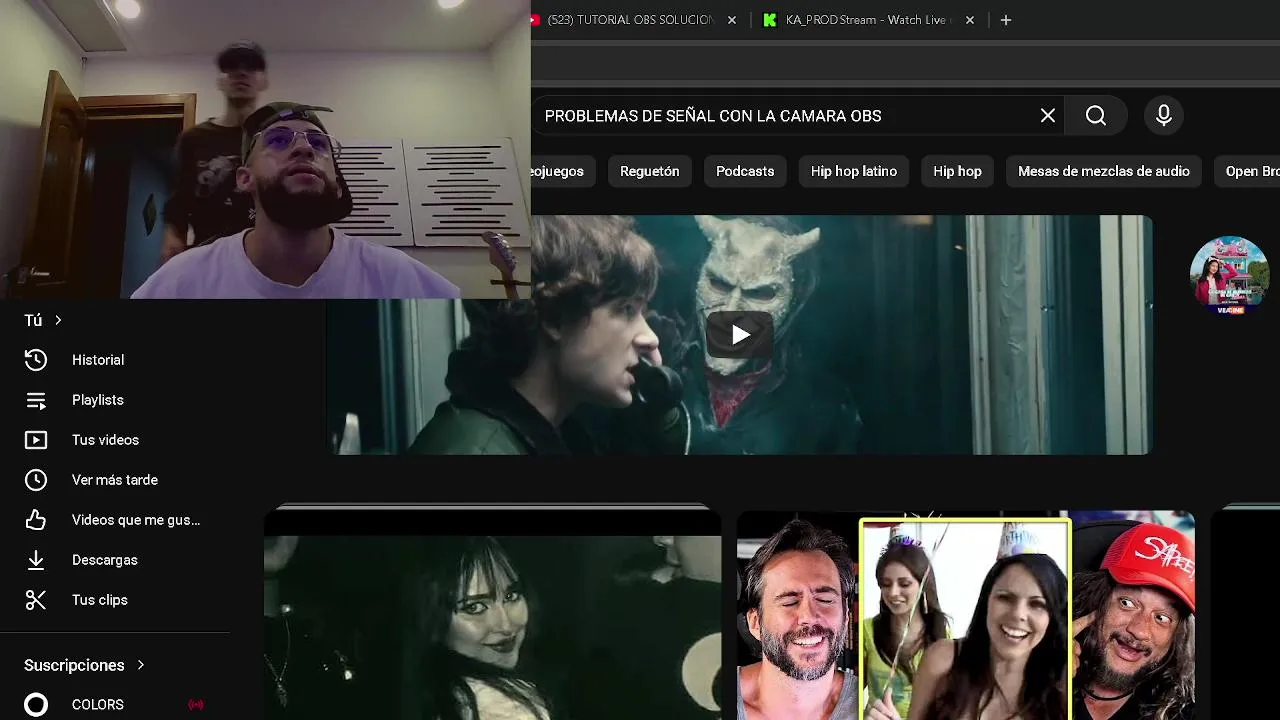The width and height of the screenshot is (1280, 720).
Task: Click the Kick favicon on KA_PROD tab
Action: point(770,20)
